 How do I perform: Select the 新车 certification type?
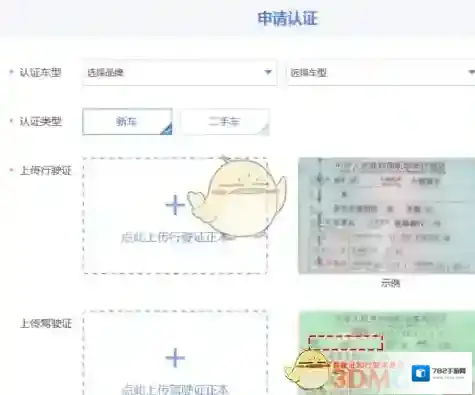[127, 122]
